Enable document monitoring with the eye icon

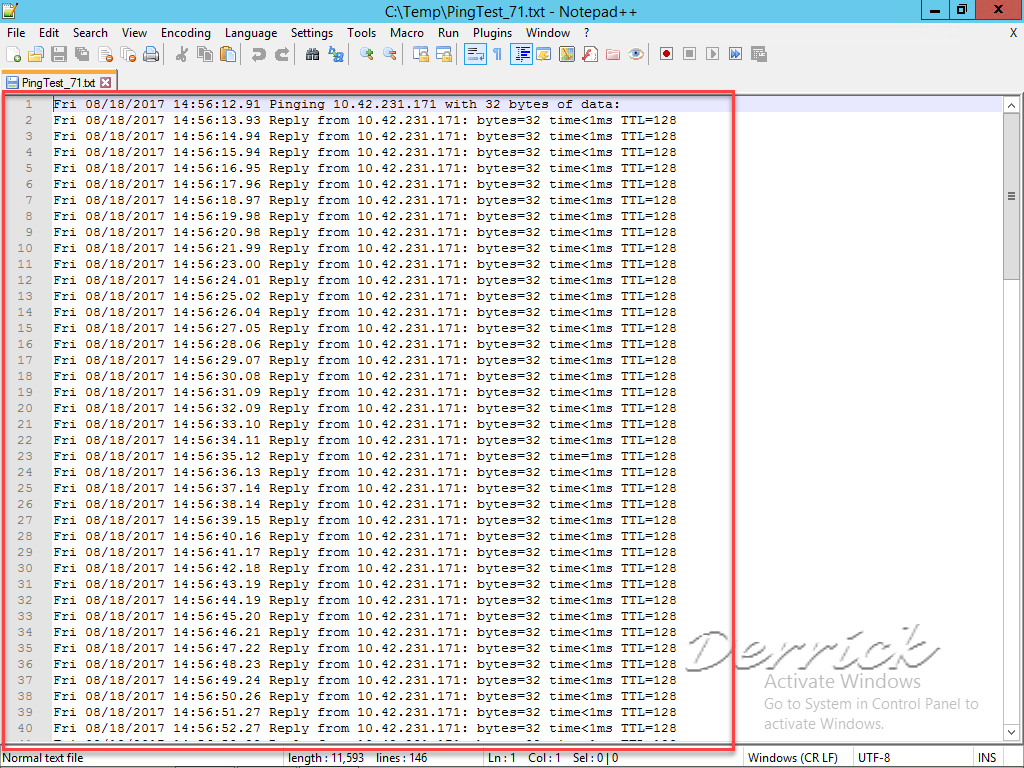(x=636, y=54)
